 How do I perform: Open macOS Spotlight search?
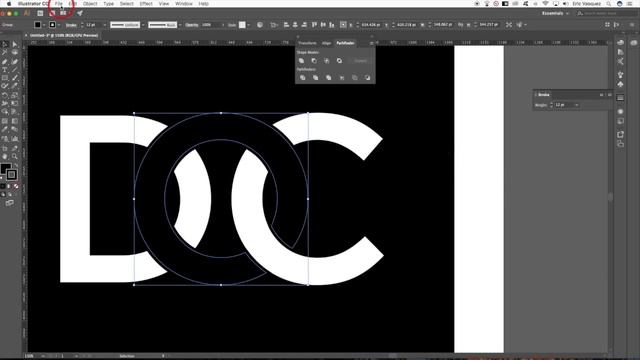coord(608,4)
